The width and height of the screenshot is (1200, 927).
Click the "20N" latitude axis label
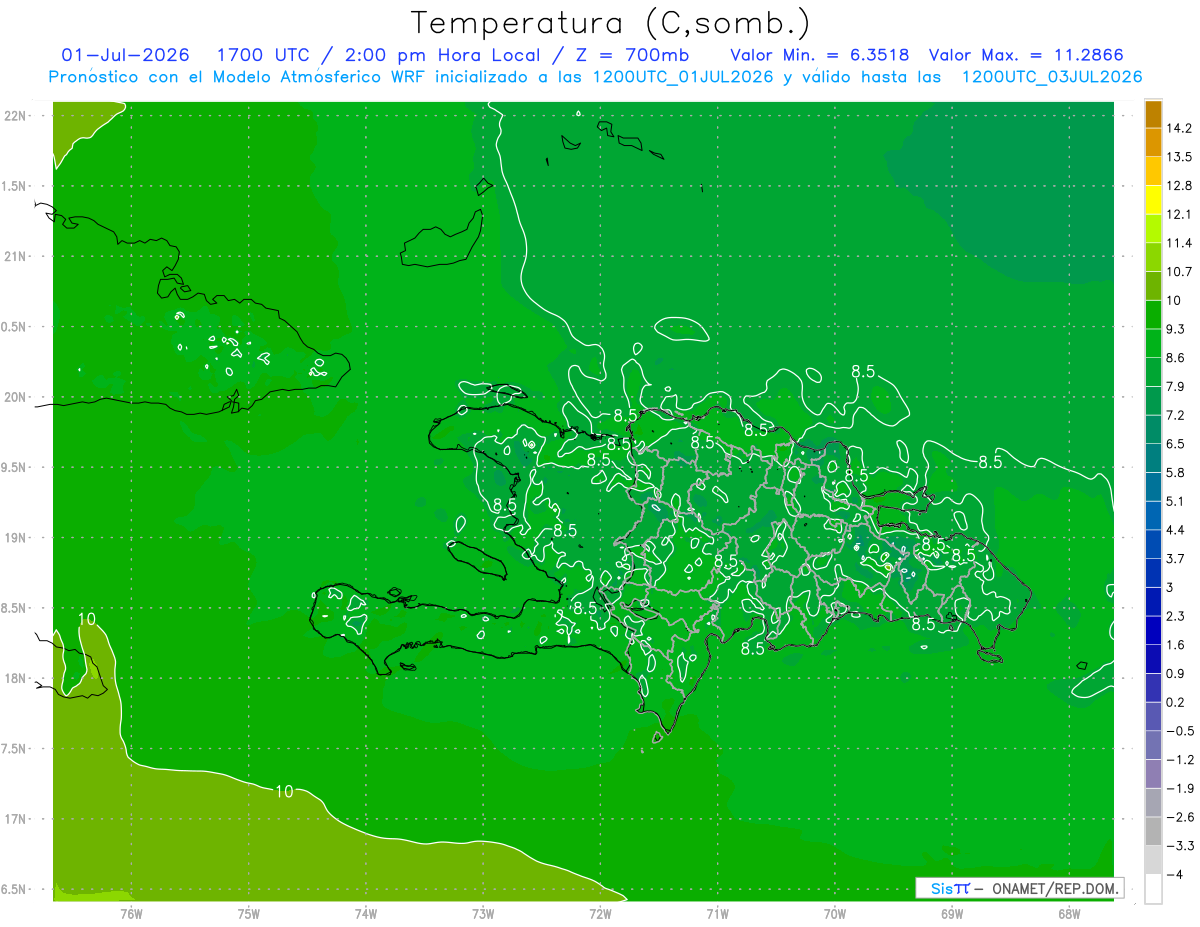16,397
